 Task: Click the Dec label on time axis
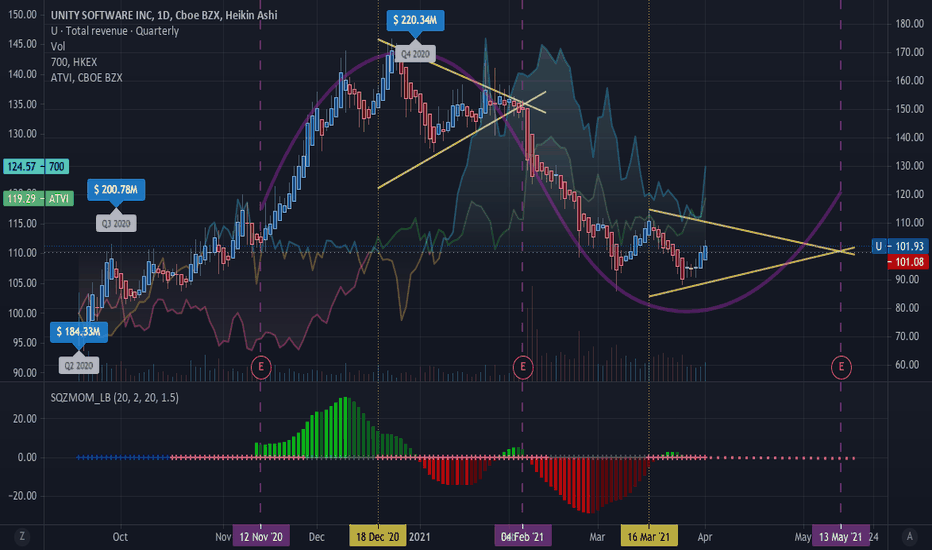(x=317, y=537)
